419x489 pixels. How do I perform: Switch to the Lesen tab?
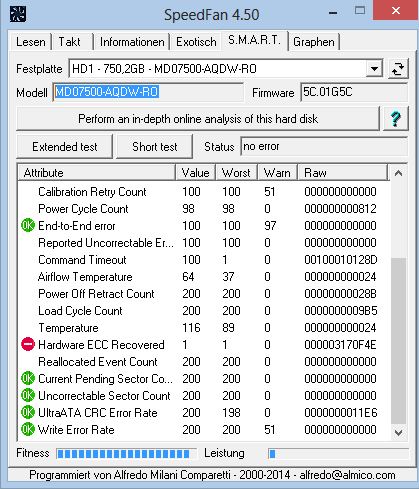[x=31, y=42]
